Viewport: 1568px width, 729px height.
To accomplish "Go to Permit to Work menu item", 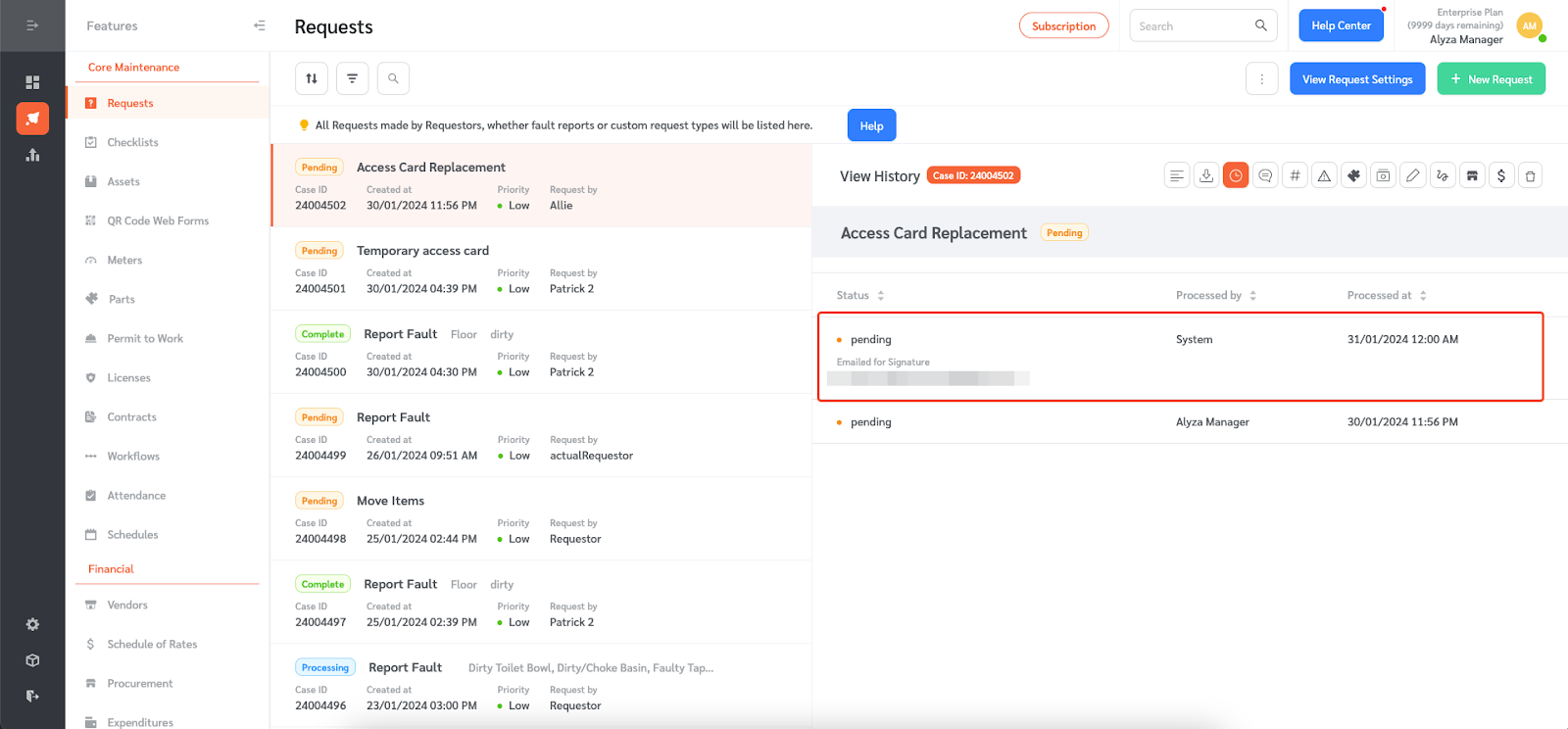I will click(x=145, y=339).
